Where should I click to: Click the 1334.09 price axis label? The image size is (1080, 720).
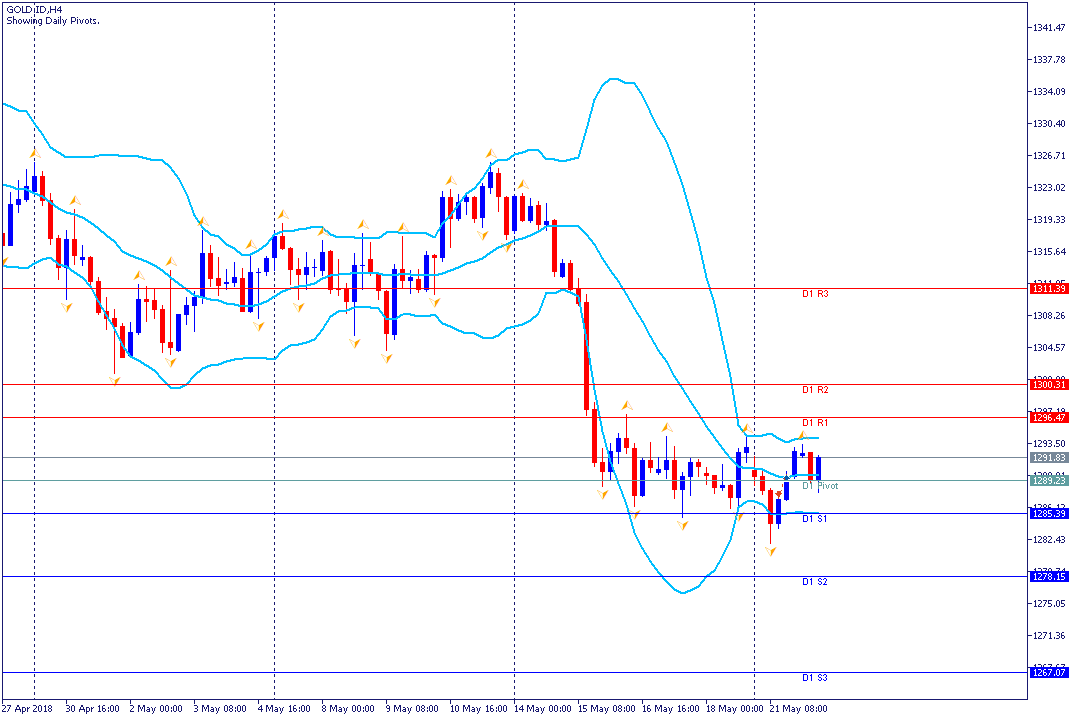click(x=1049, y=92)
